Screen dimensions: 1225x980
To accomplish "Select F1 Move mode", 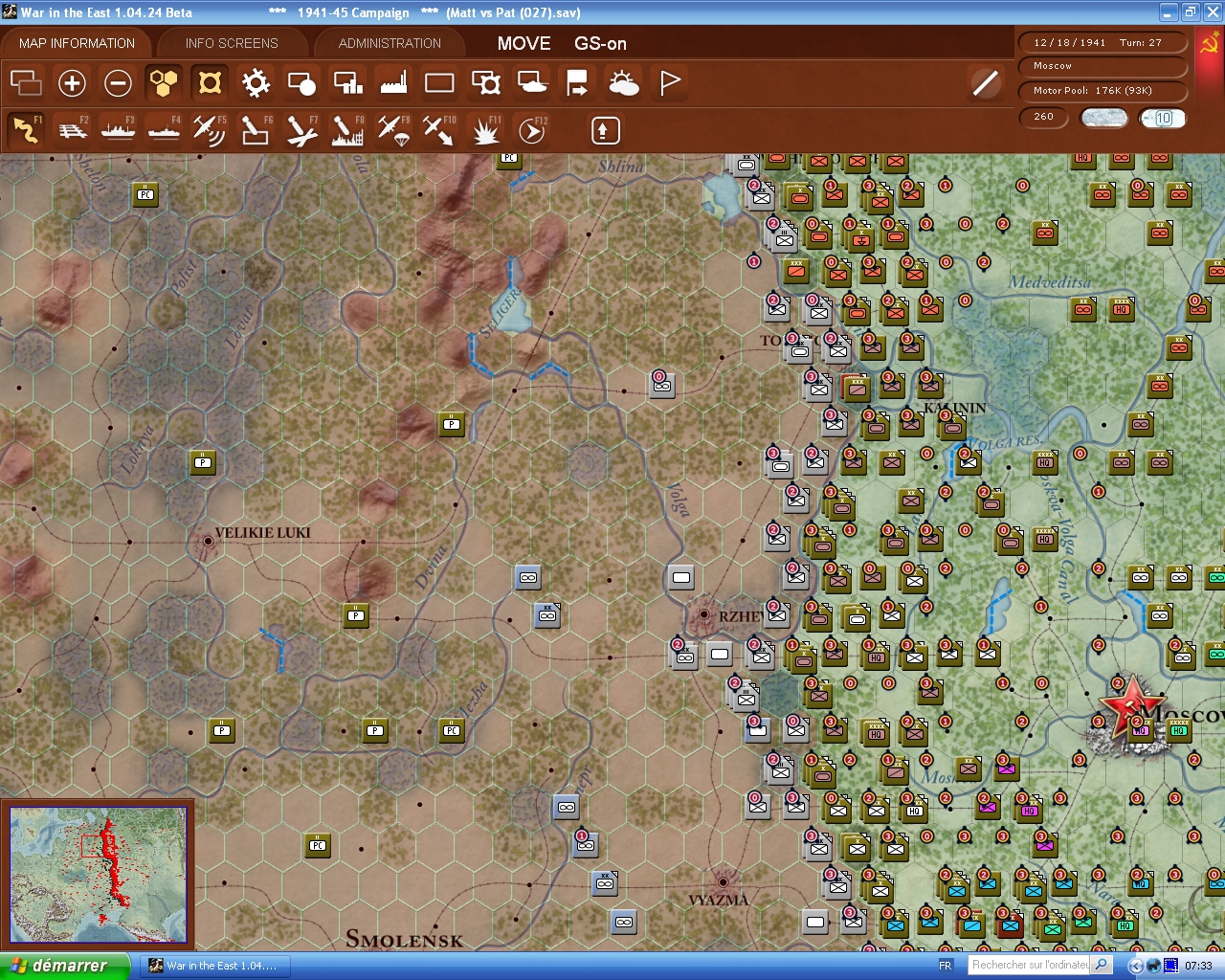I will (26, 130).
